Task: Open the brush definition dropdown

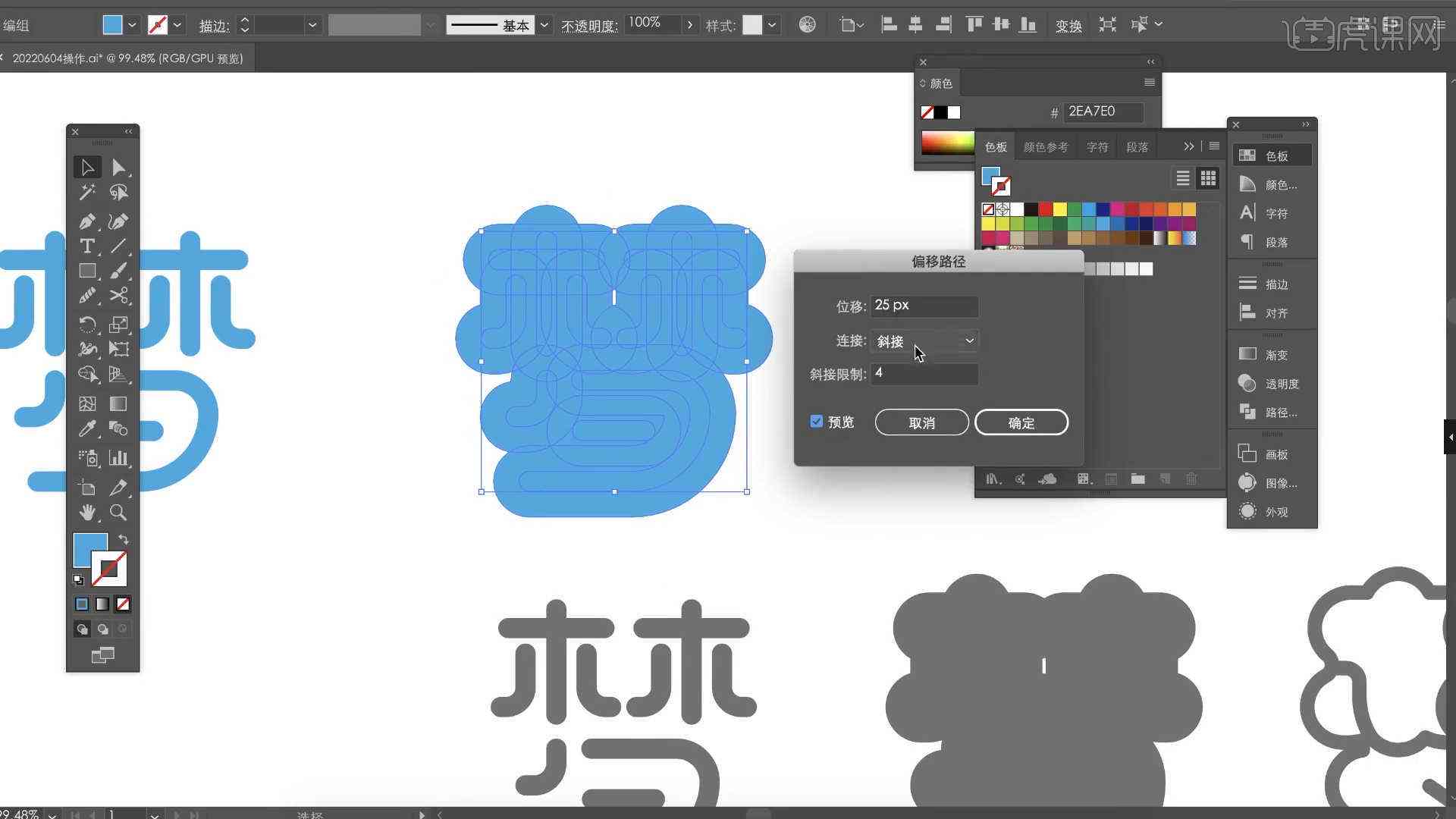Action: [x=544, y=25]
